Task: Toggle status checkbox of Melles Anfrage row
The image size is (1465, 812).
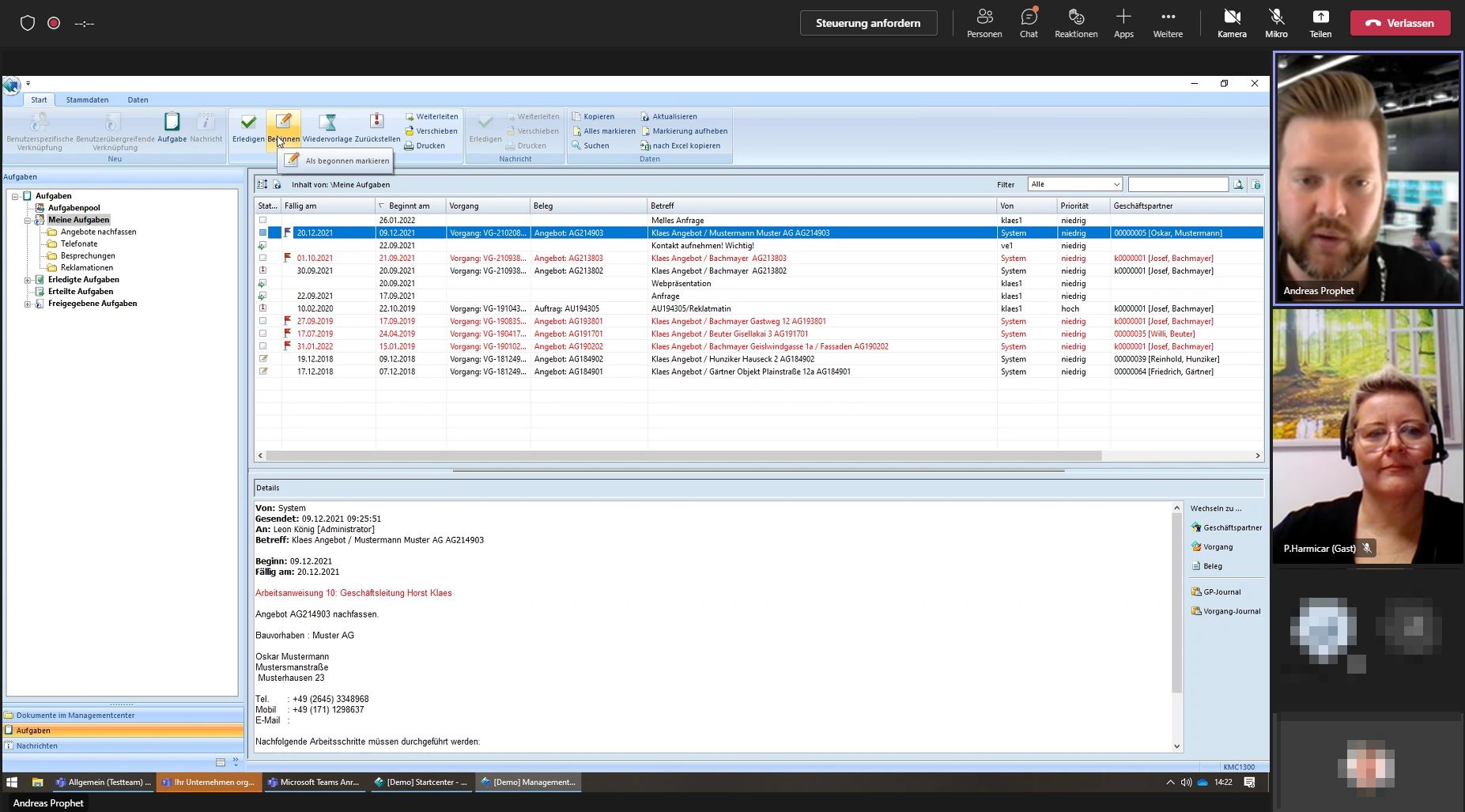Action: pyautogui.click(x=262, y=221)
